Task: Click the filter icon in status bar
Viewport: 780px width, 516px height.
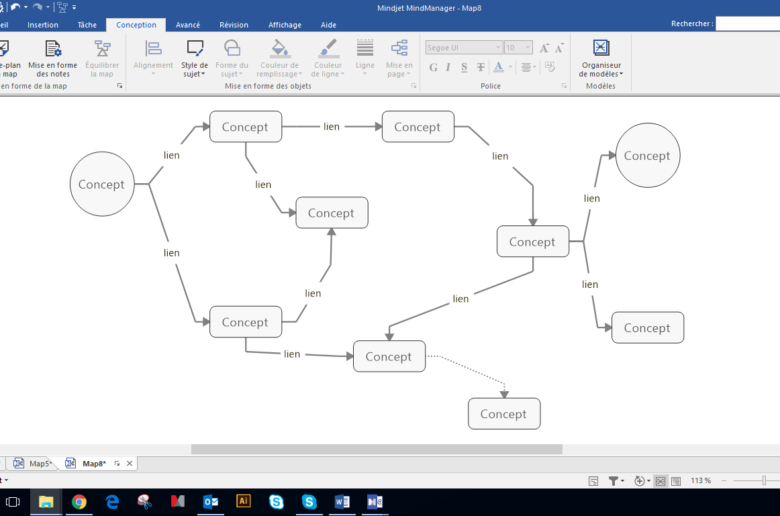Action: point(614,481)
